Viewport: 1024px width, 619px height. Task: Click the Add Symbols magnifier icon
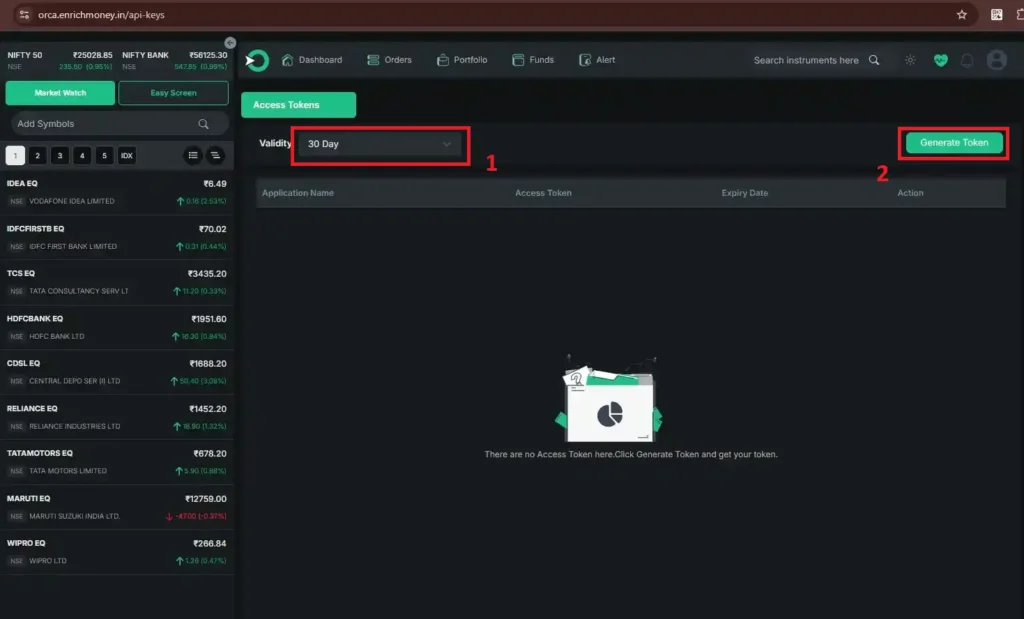tap(204, 124)
